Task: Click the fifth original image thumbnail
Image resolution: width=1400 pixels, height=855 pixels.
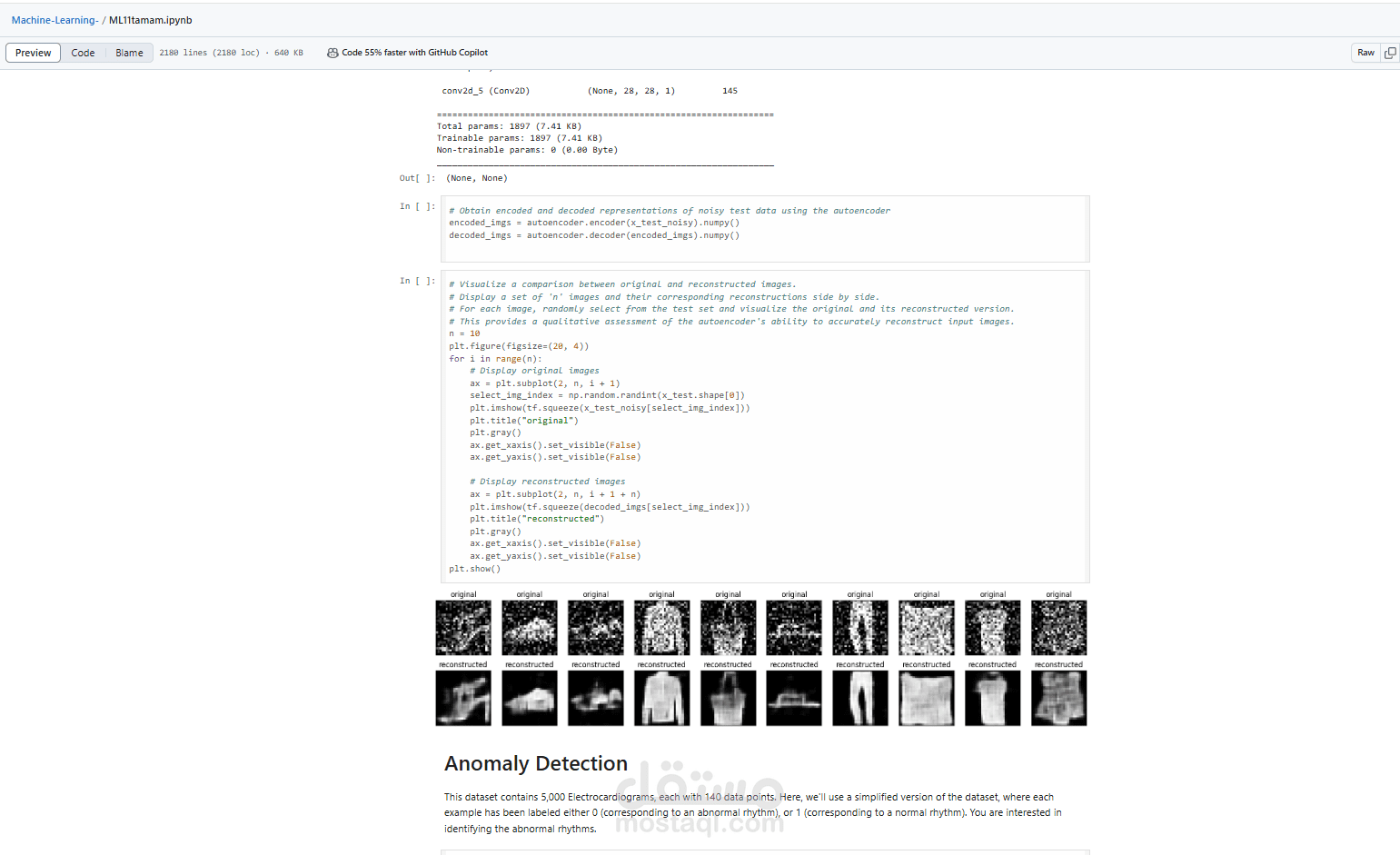Action: tap(728, 627)
